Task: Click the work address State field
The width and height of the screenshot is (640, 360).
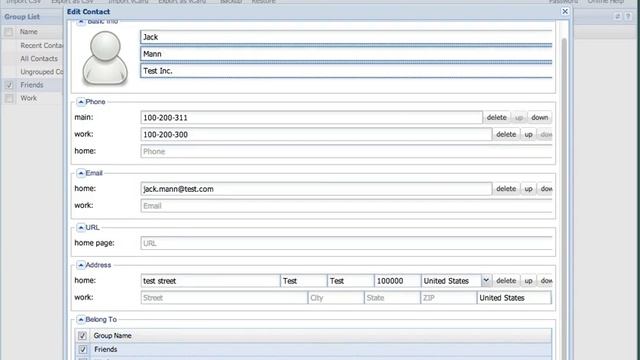Action: [392, 298]
